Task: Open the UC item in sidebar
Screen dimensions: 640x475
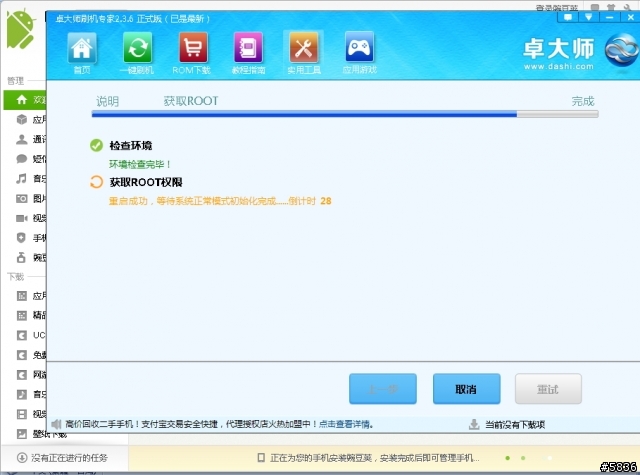Action: (31, 335)
